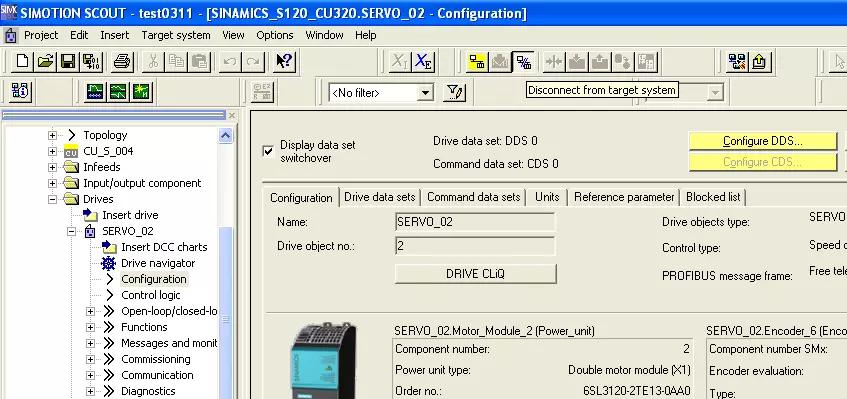
Task: Collapse the SERVO_02 node
Action: (x=71, y=231)
